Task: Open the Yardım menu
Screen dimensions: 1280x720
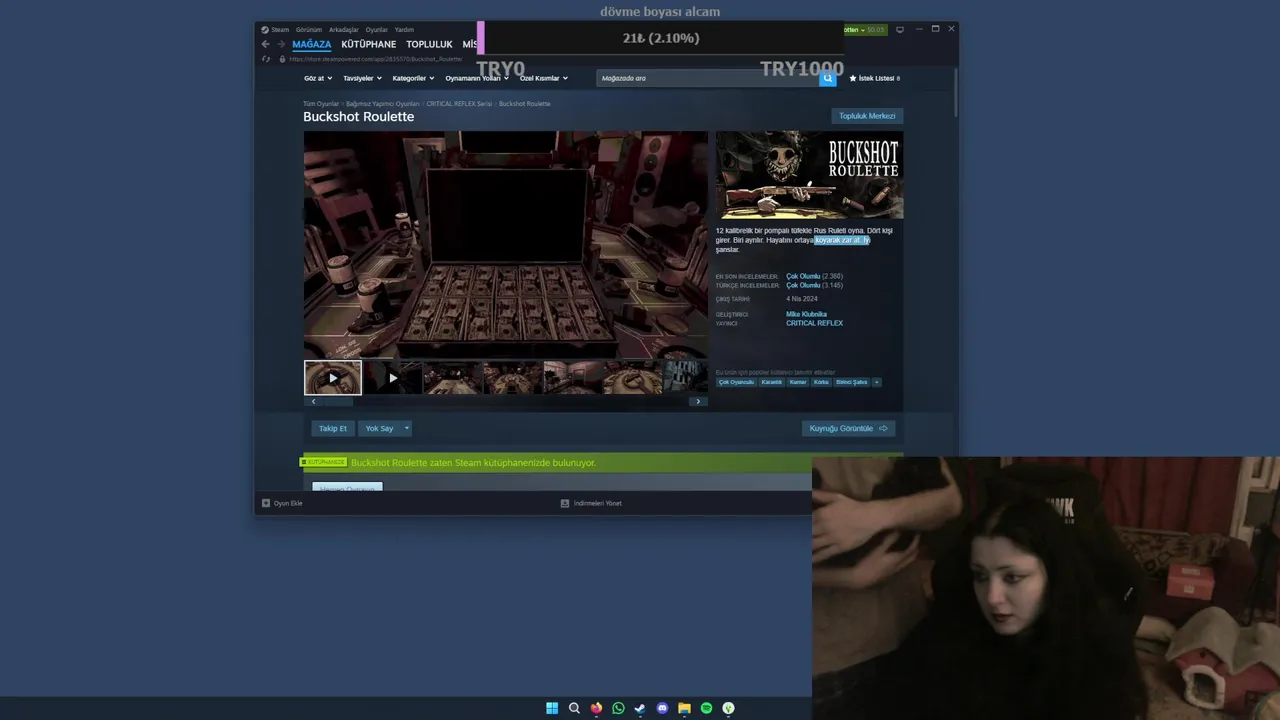Action: (x=404, y=30)
